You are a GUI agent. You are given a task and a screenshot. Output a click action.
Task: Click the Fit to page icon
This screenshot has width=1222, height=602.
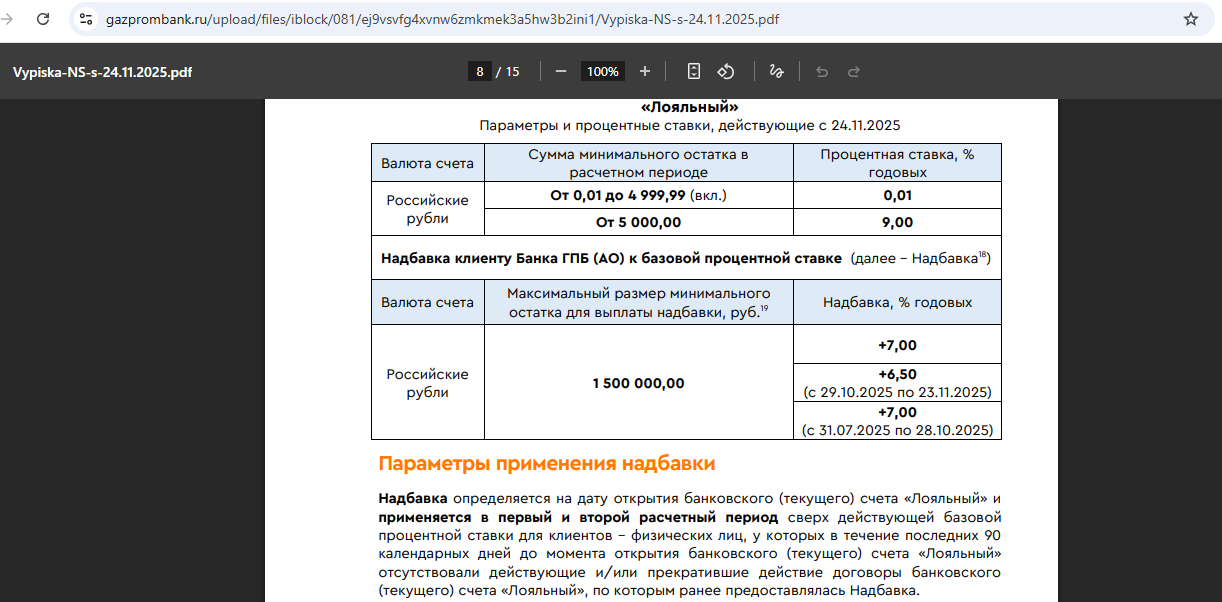pos(694,71)
